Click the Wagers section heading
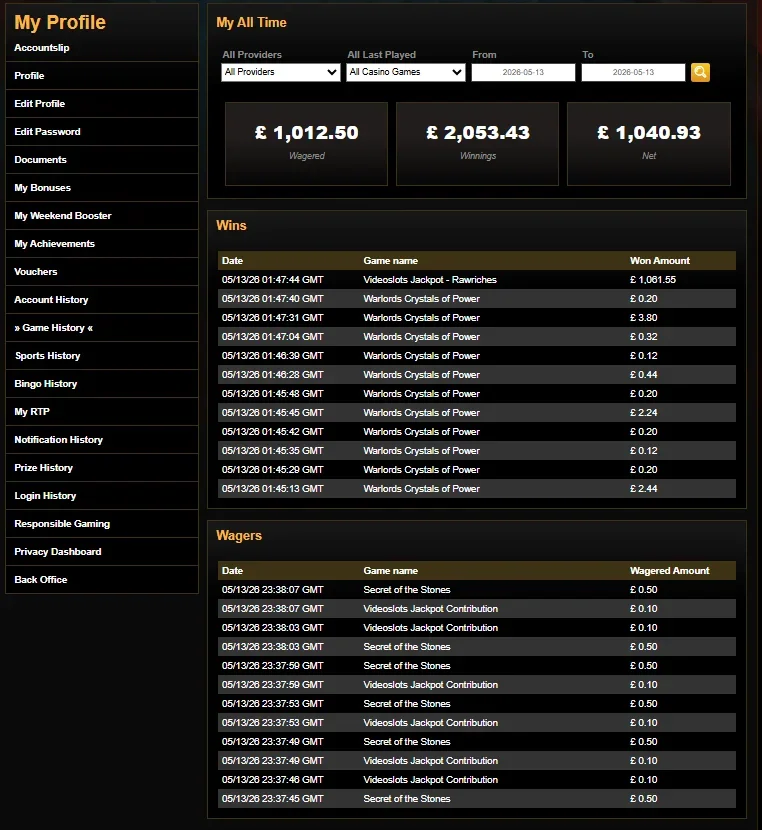Image resolution: width=762 pixels, height=830 pixels. [x=239, y=536]
